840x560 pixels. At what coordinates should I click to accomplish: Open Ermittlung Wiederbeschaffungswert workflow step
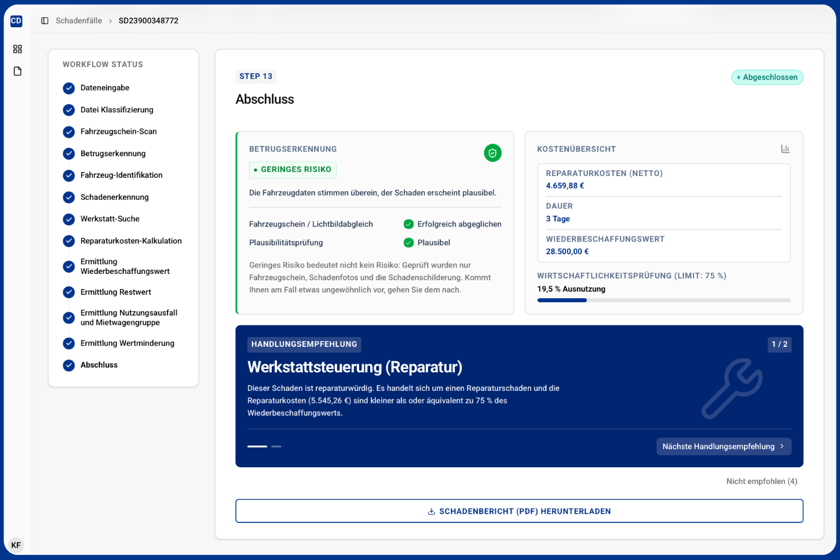tap(123, 266)
